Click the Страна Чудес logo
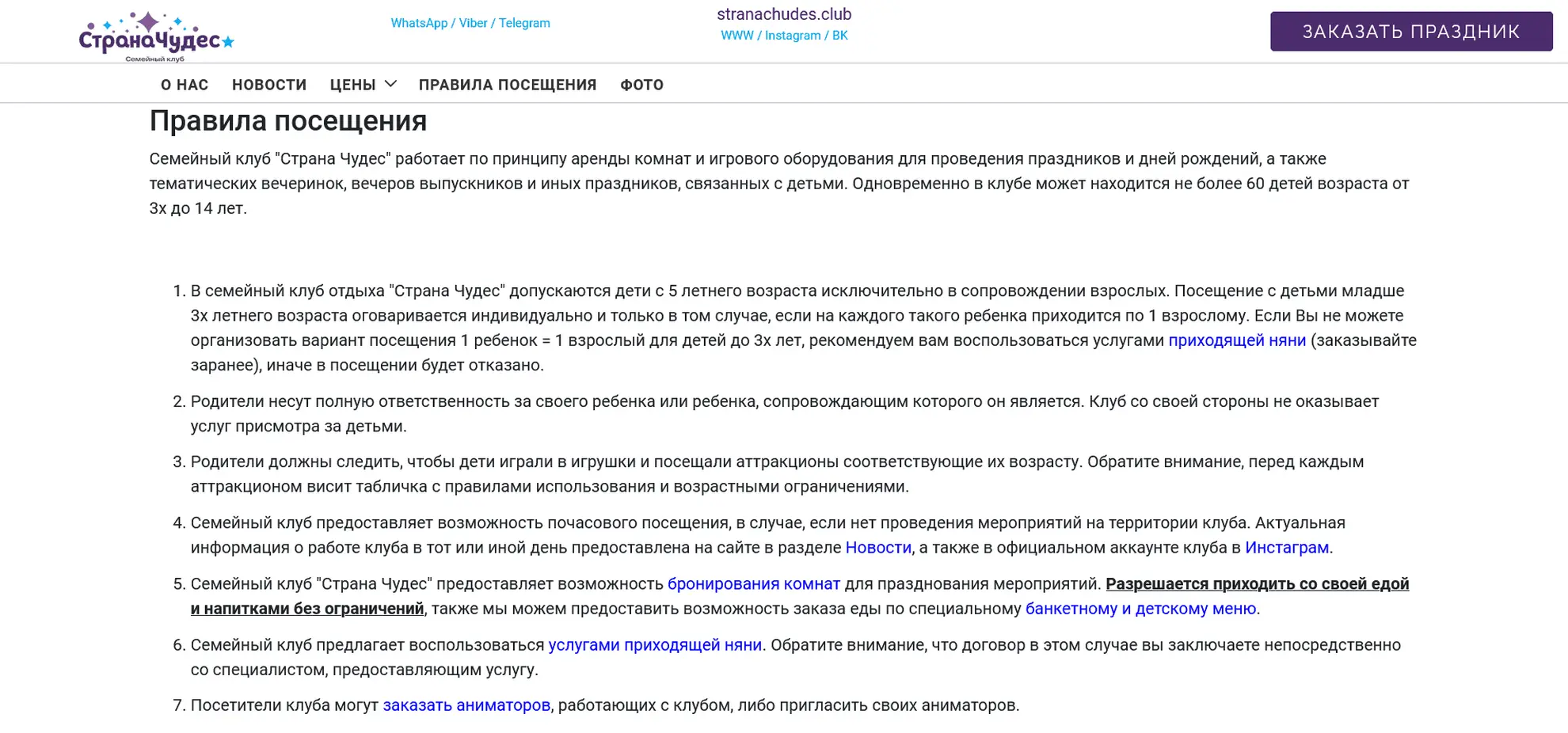The width and height of the screenshot is (1568, 733). click(x=156, y=36)
